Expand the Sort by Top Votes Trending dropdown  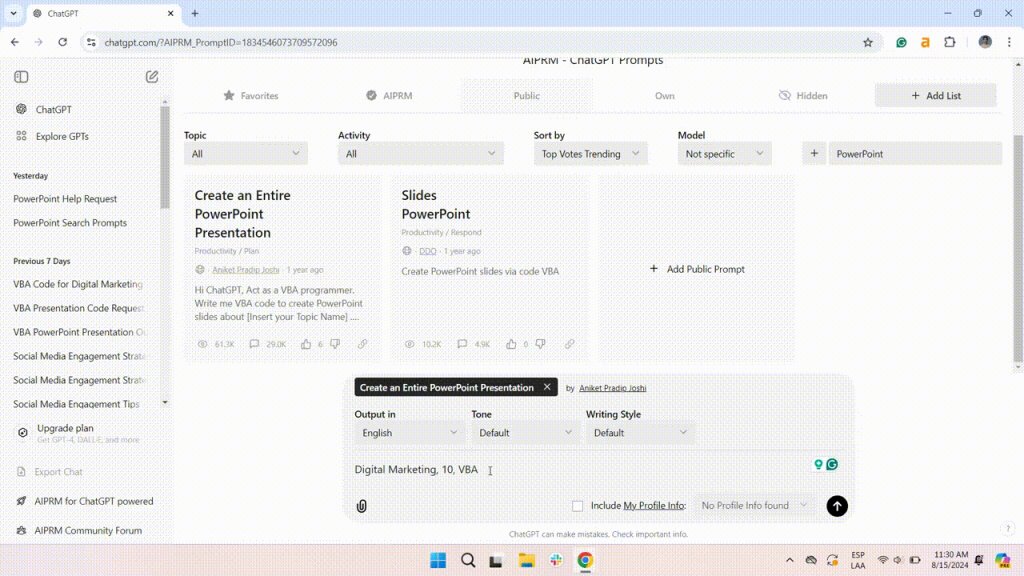click(x=591, y=154)
